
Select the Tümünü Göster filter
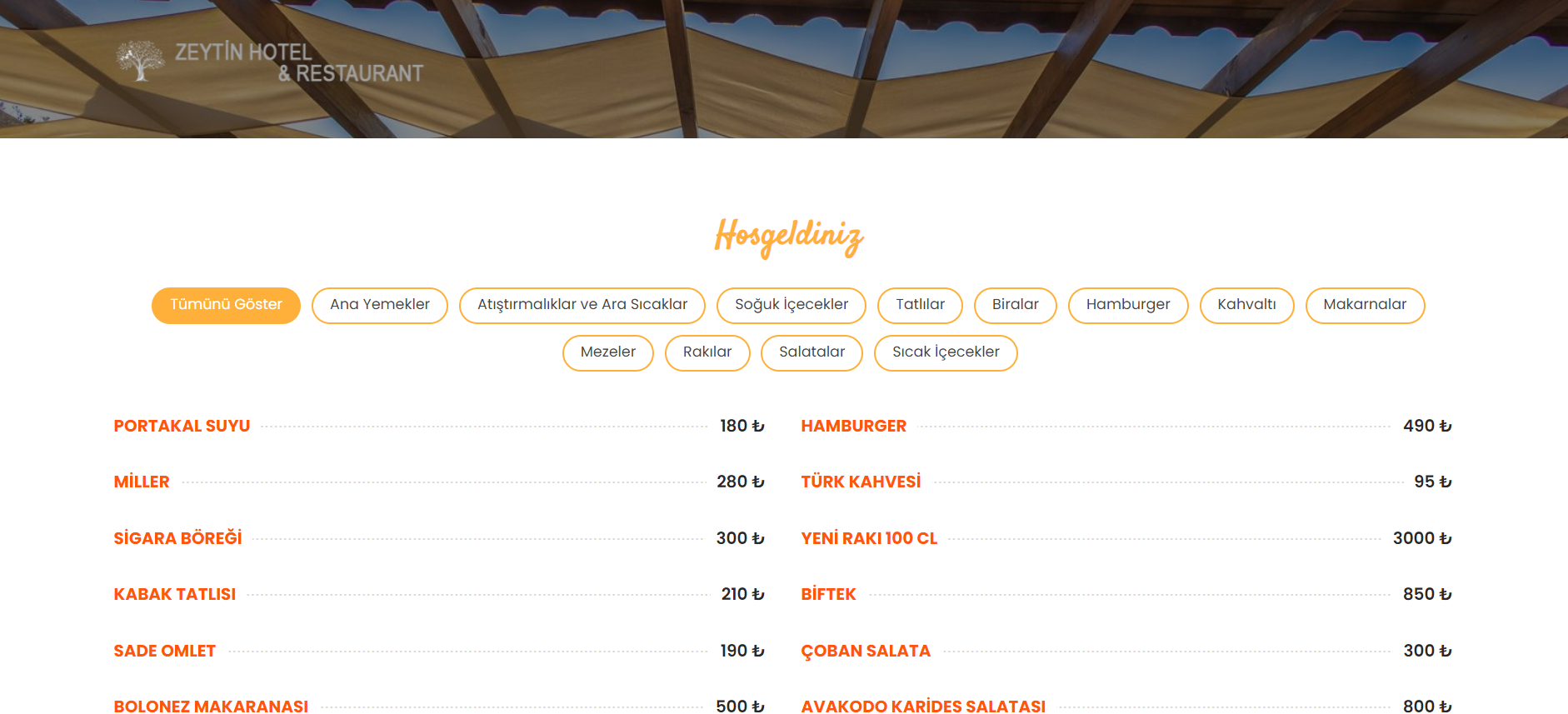[x=226, y=305]
